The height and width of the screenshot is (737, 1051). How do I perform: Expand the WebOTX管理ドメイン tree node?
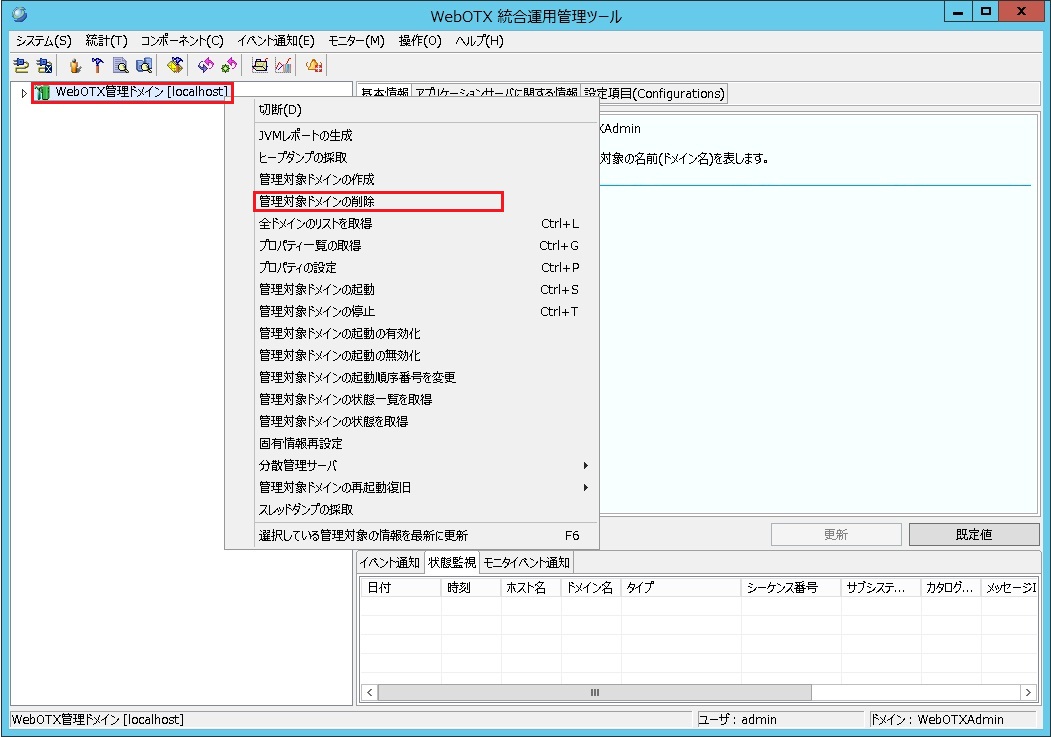[22, 92]
